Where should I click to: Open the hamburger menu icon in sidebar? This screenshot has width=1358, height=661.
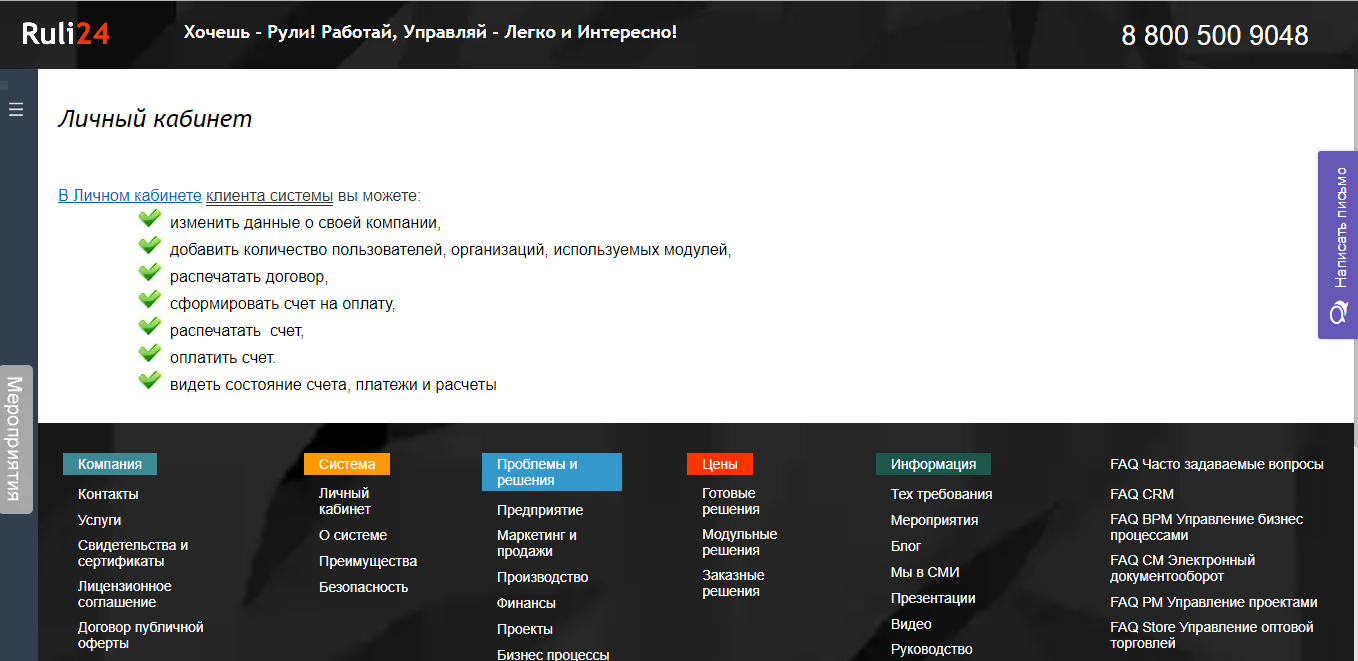(16, 109)
